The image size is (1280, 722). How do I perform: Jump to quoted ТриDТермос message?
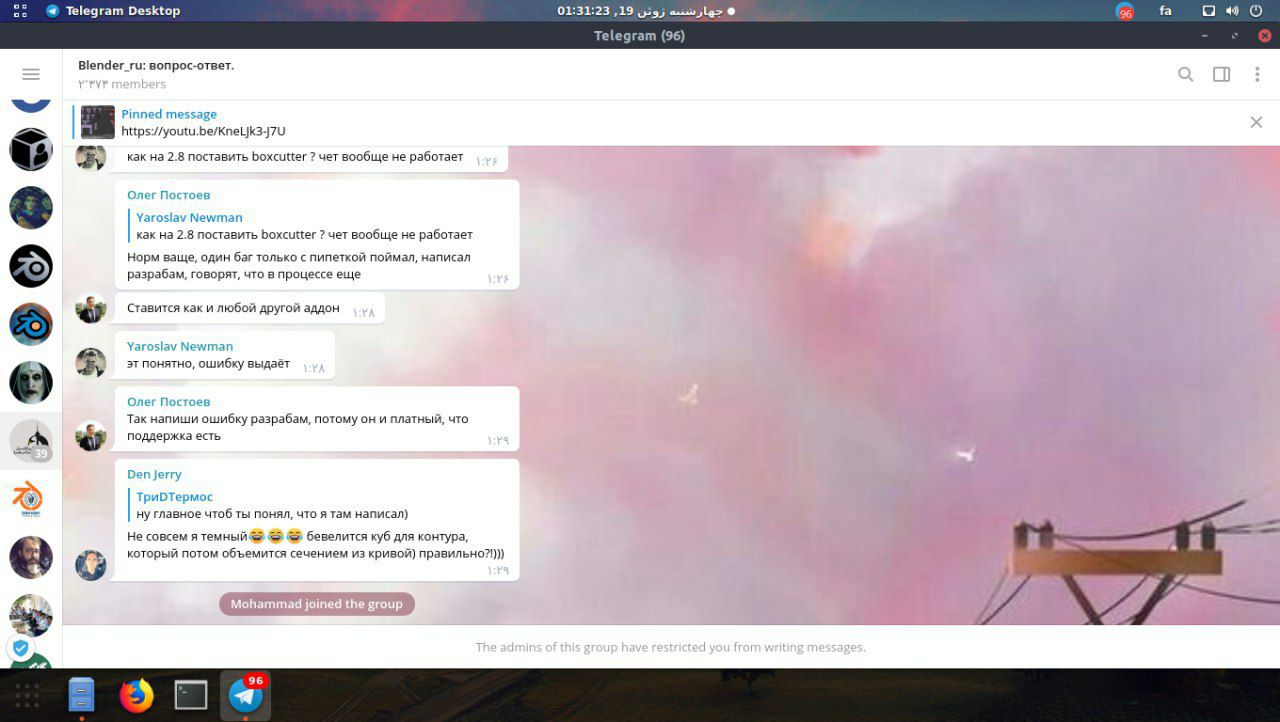click(268, 505)
